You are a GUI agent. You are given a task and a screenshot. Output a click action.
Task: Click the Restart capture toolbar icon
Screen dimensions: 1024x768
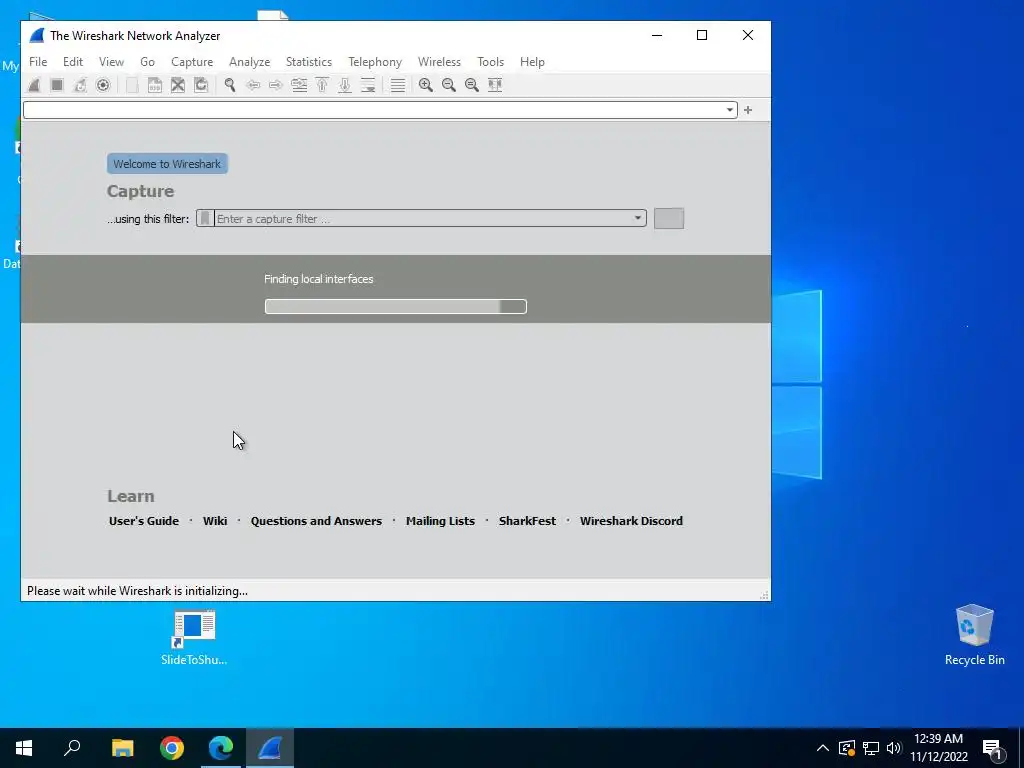coord(80,85)
